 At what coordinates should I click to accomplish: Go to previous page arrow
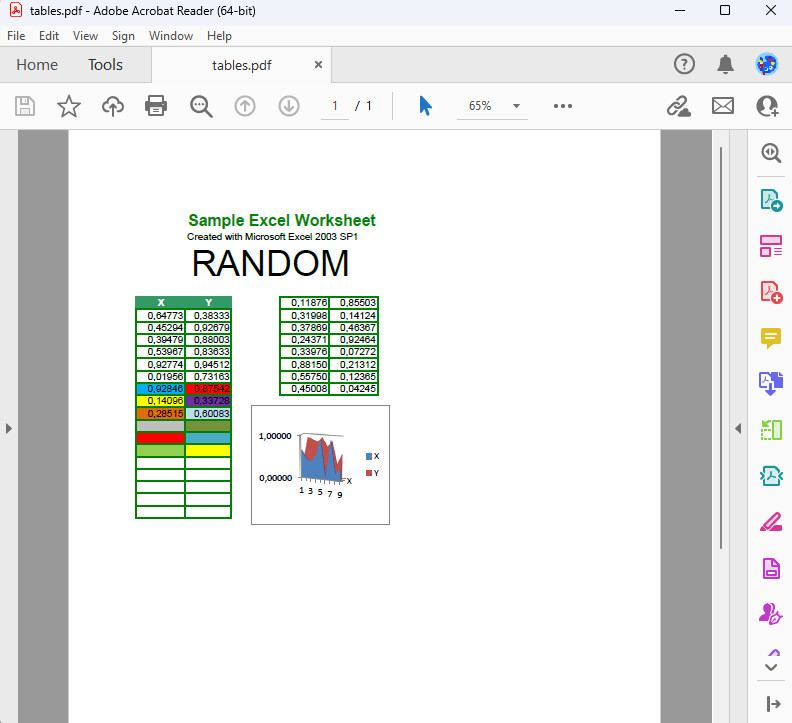point(245,106)
